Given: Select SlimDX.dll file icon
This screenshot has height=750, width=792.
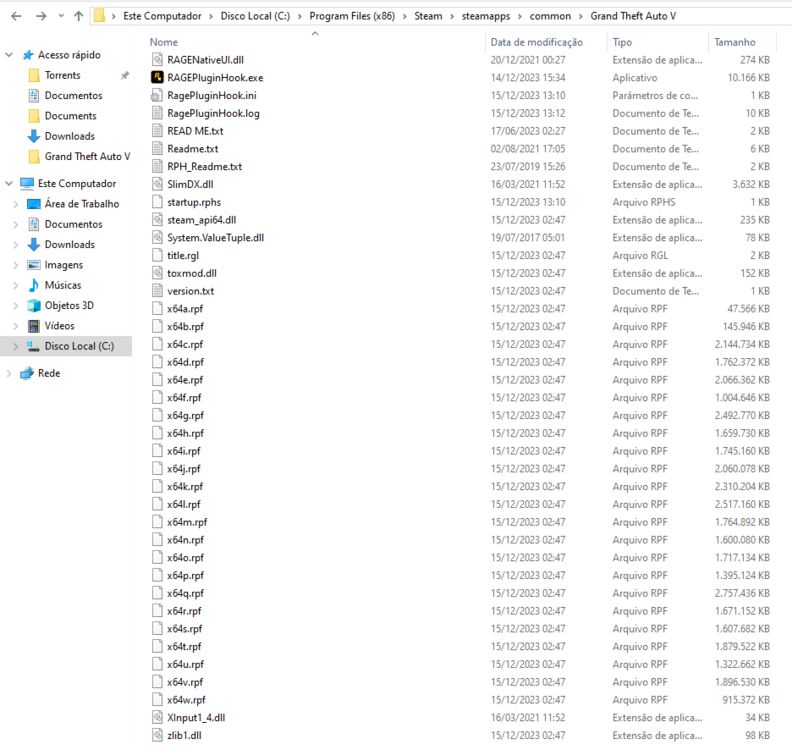Looking at the screenshot, I should 158,184.
